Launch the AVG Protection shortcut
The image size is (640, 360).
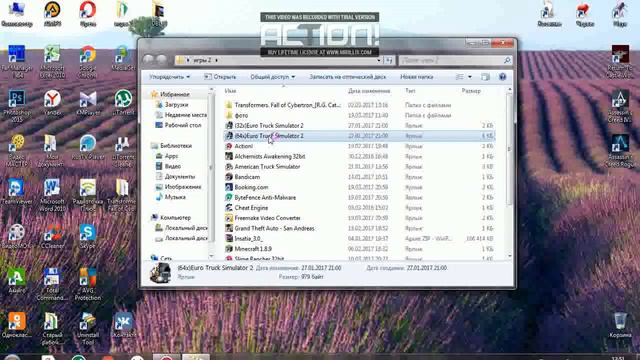pyautogui.click(x=88, y=284)
